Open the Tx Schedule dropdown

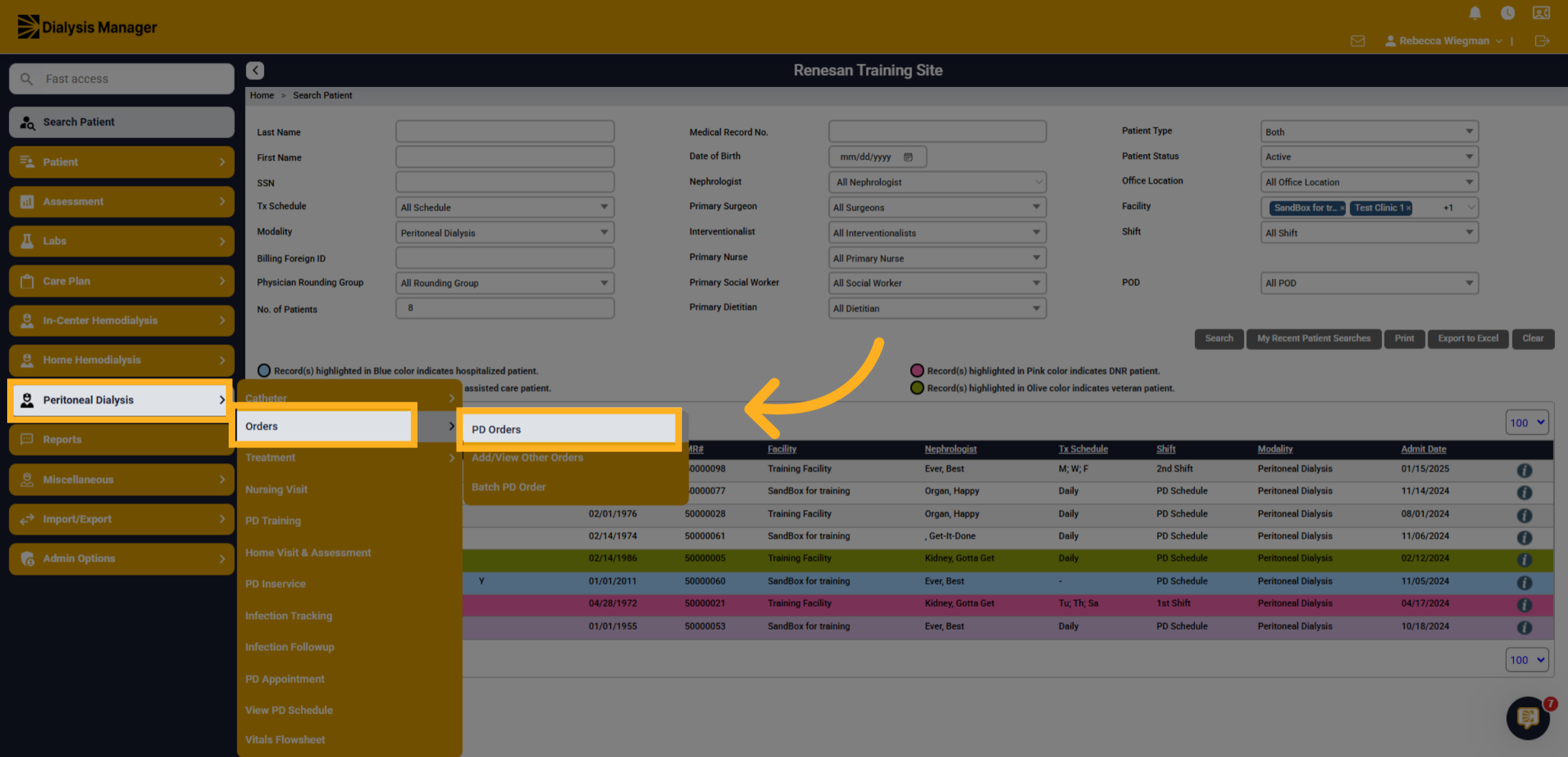pos(504,207)
